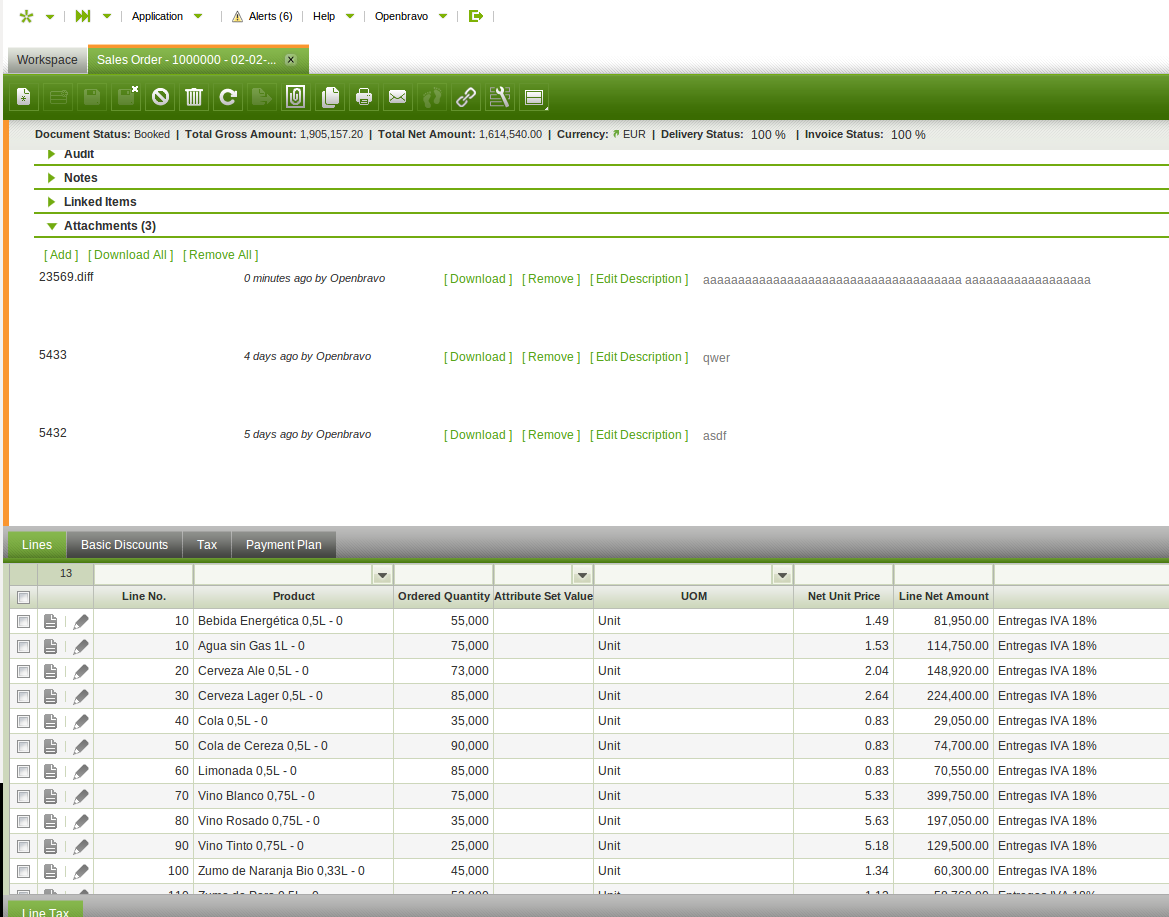Open the Product column filter dropdown

(x=381, y=574)
